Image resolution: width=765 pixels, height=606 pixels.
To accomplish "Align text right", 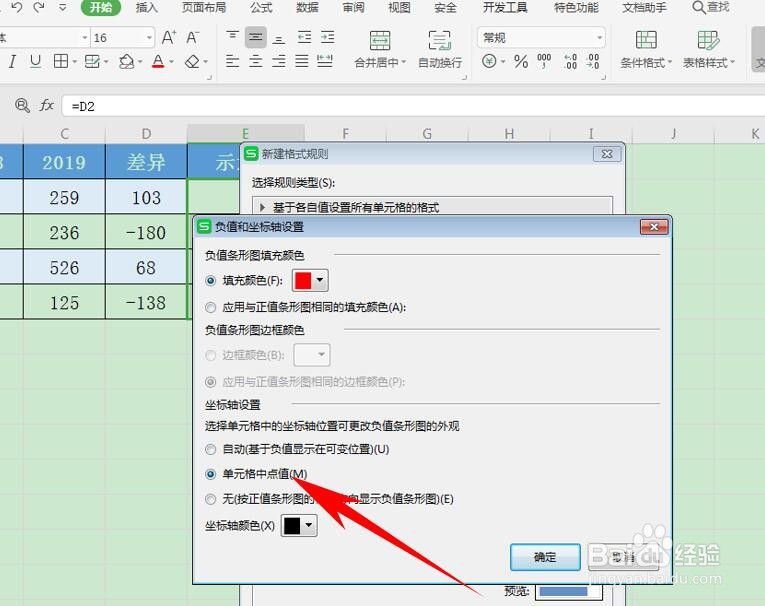I will click(279, 61).
